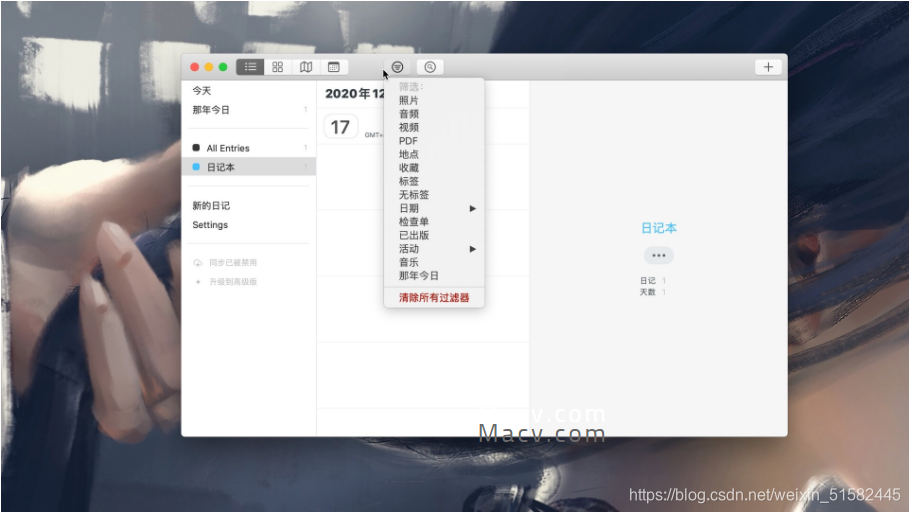Open the journal options ellipsis button

point(658,255)
